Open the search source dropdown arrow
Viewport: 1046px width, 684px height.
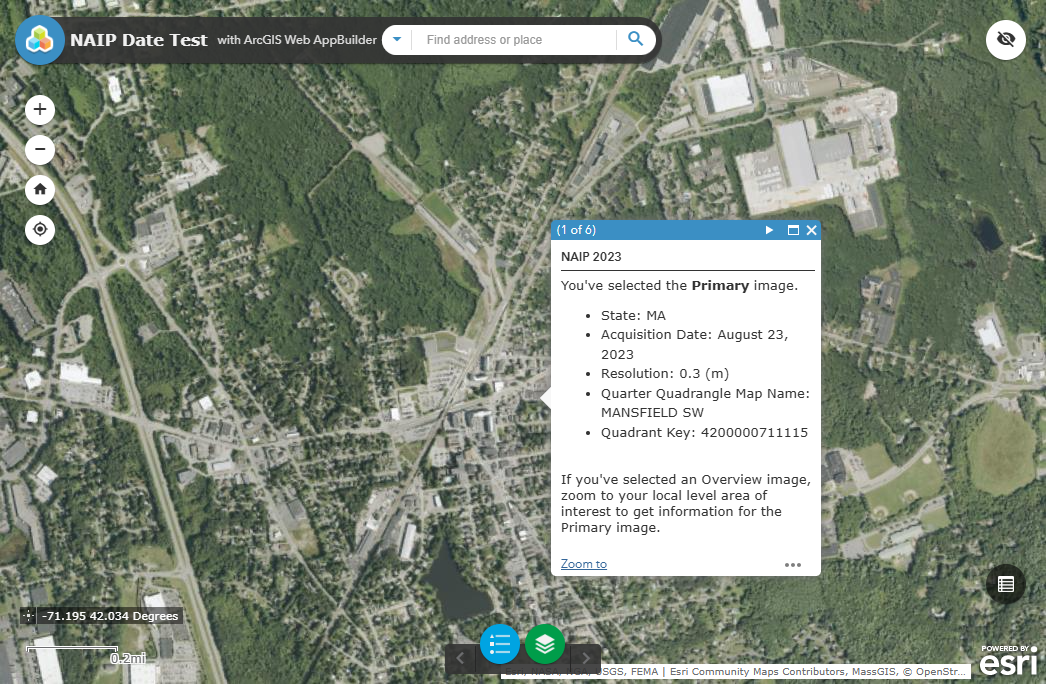(x=396, y=39)
